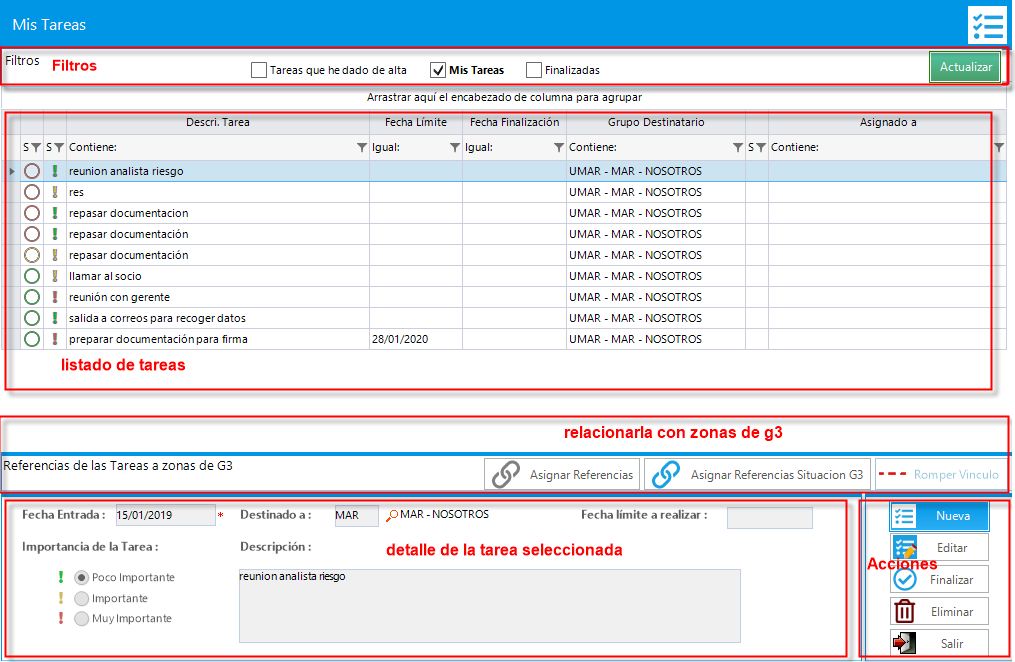Create a task with Nueva button

coord(939,516)
